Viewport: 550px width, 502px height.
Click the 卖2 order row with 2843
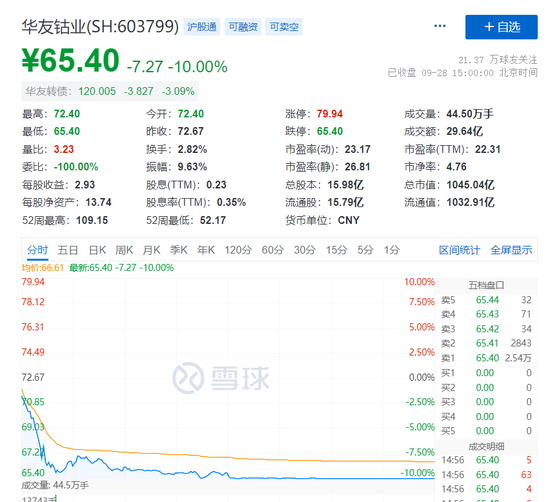(x=486, y=343)
